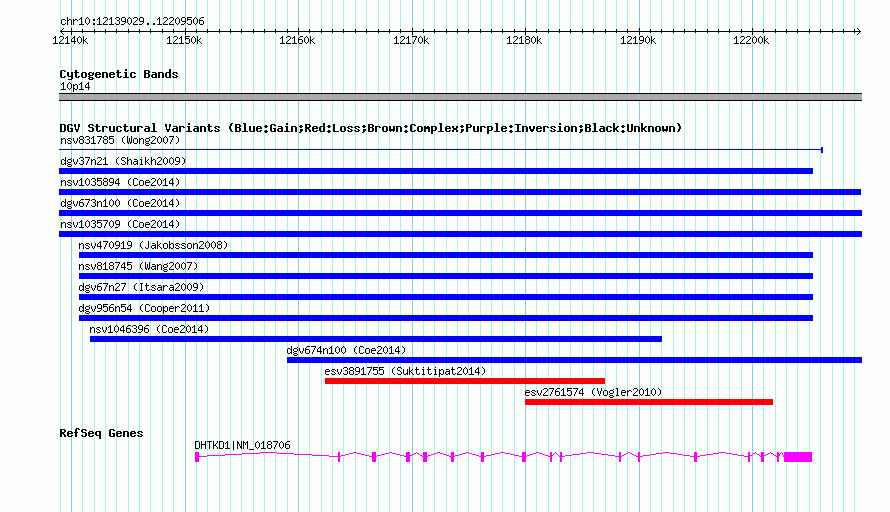Screen dimensions: 890x512
Task: Open variant esv2761574 (Vogler2010) label
Action: [x=593, y=392]
